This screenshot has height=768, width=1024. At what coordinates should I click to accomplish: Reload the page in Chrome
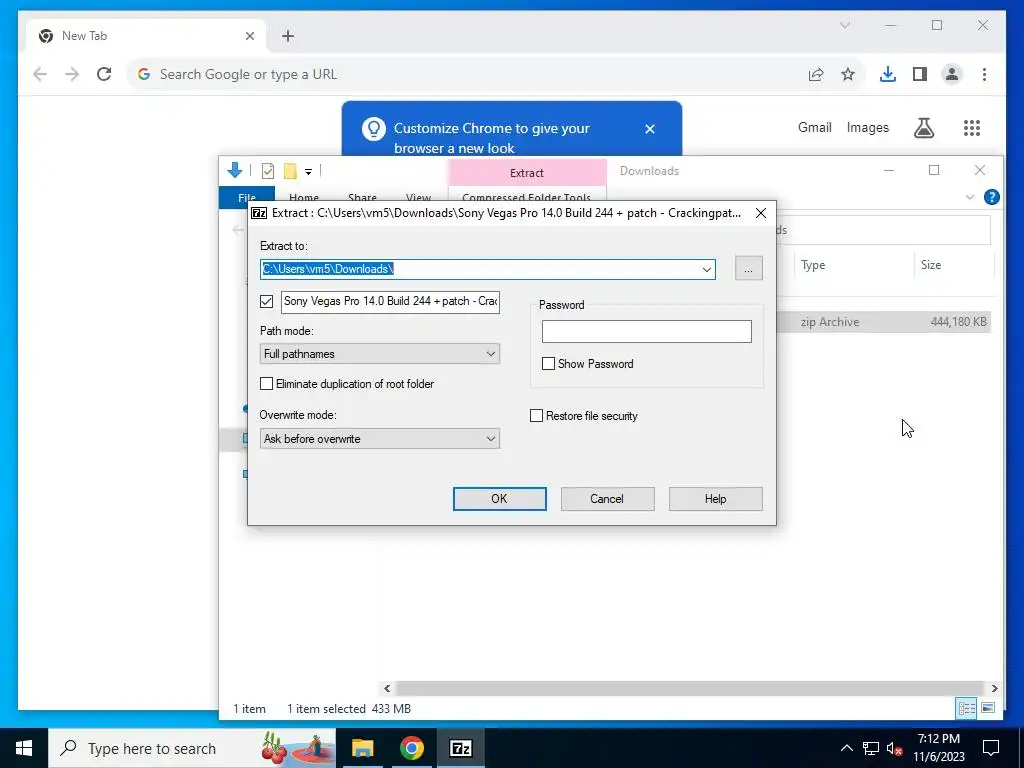104,74
